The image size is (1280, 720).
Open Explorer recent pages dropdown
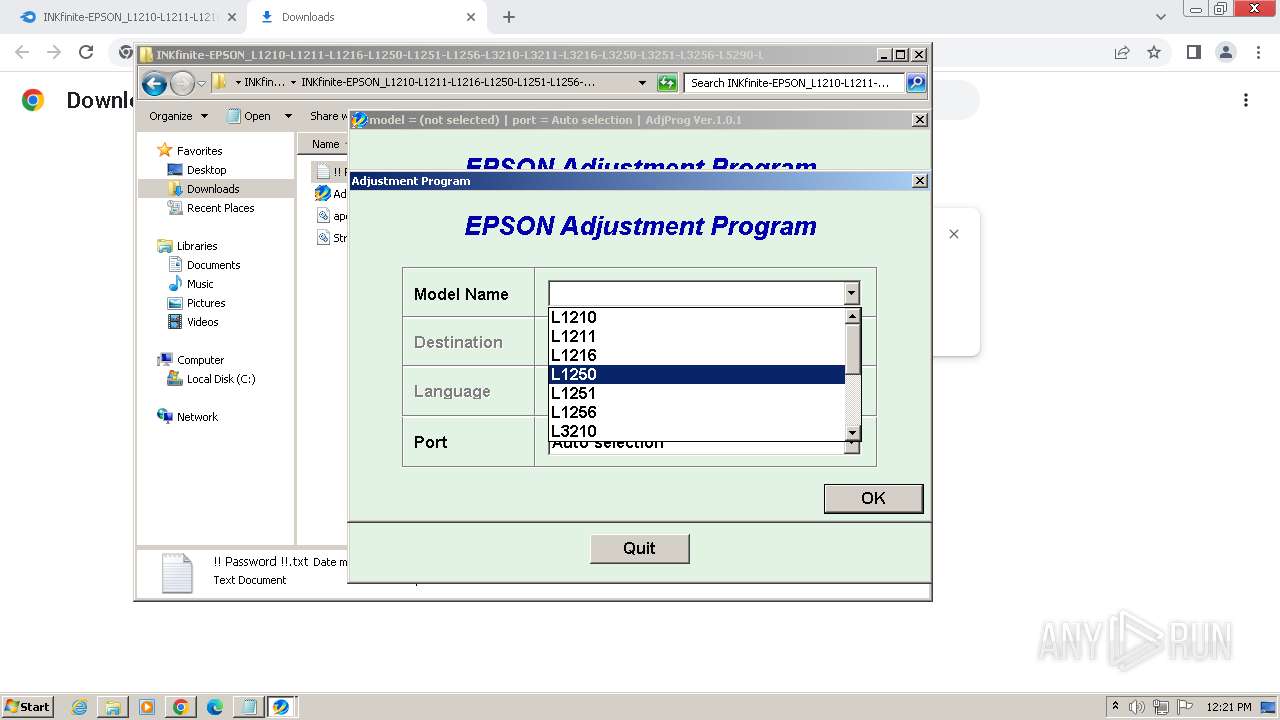point(201,83)
